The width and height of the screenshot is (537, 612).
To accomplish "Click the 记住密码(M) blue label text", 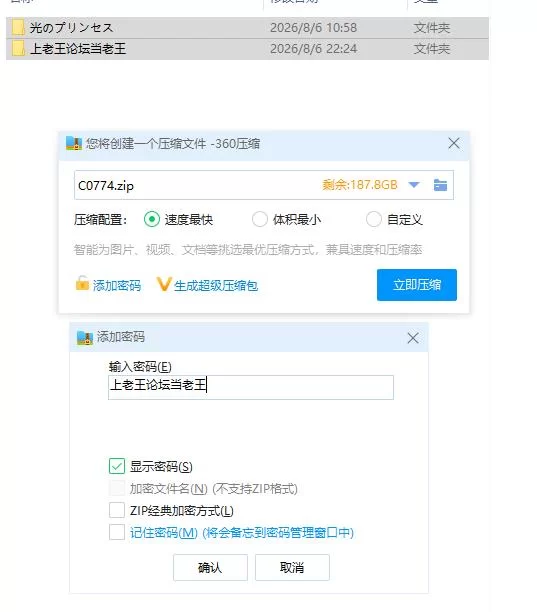I will coord(242,532).
